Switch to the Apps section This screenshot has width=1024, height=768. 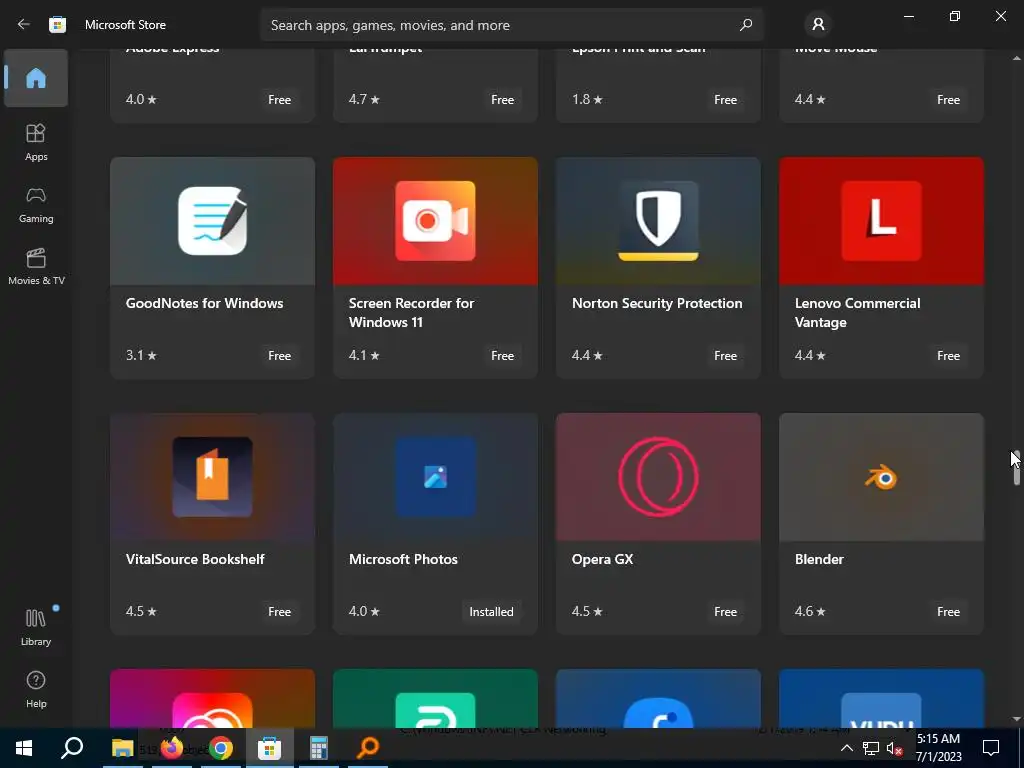(36, 142)
